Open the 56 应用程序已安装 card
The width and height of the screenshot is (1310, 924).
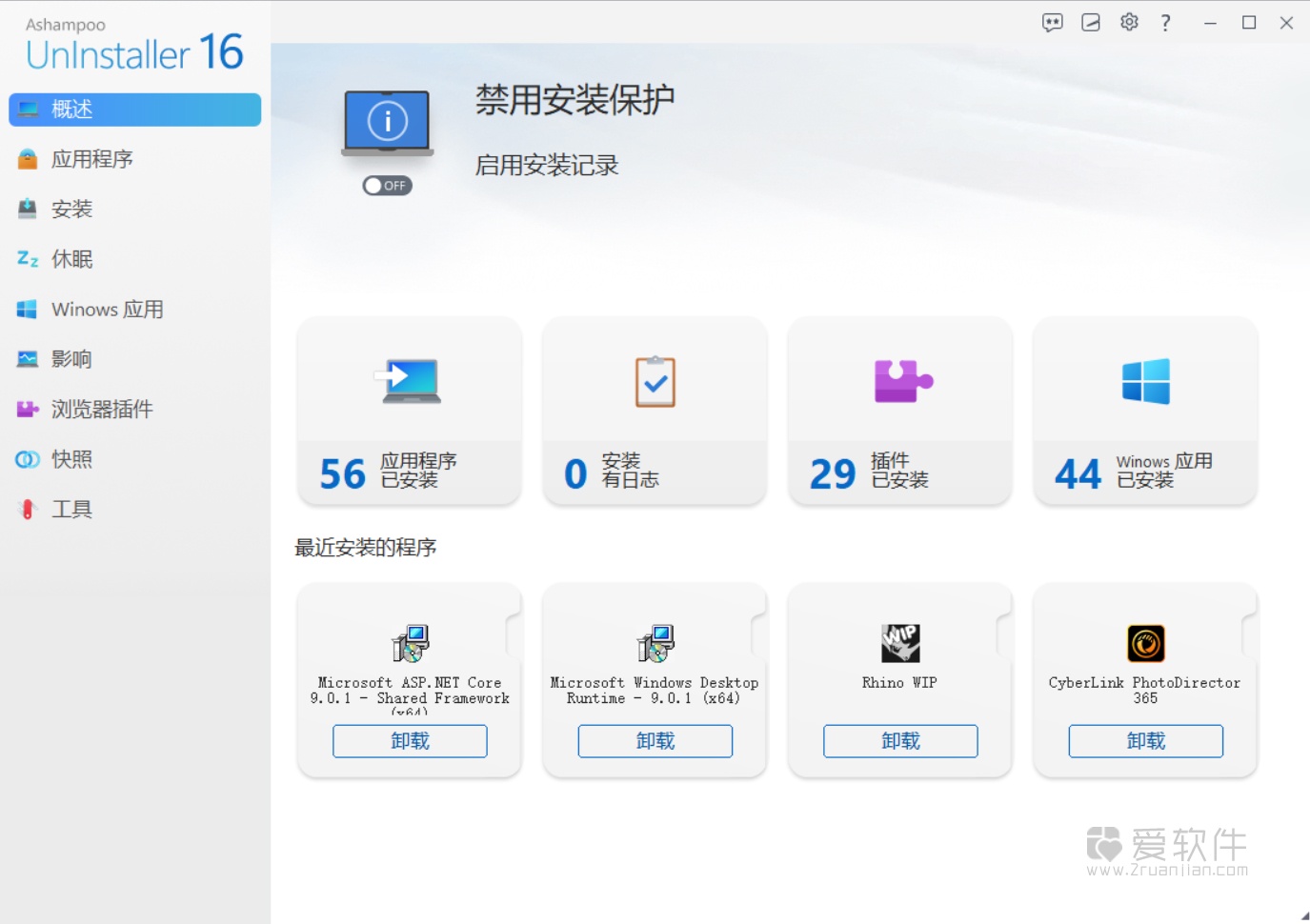[x=409, y=412]
